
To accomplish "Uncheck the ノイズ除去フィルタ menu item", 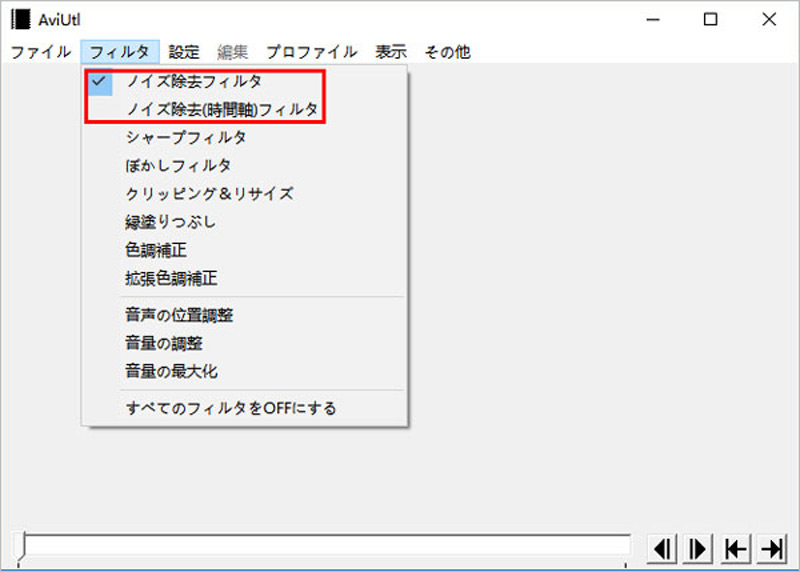I will point(194,82).
